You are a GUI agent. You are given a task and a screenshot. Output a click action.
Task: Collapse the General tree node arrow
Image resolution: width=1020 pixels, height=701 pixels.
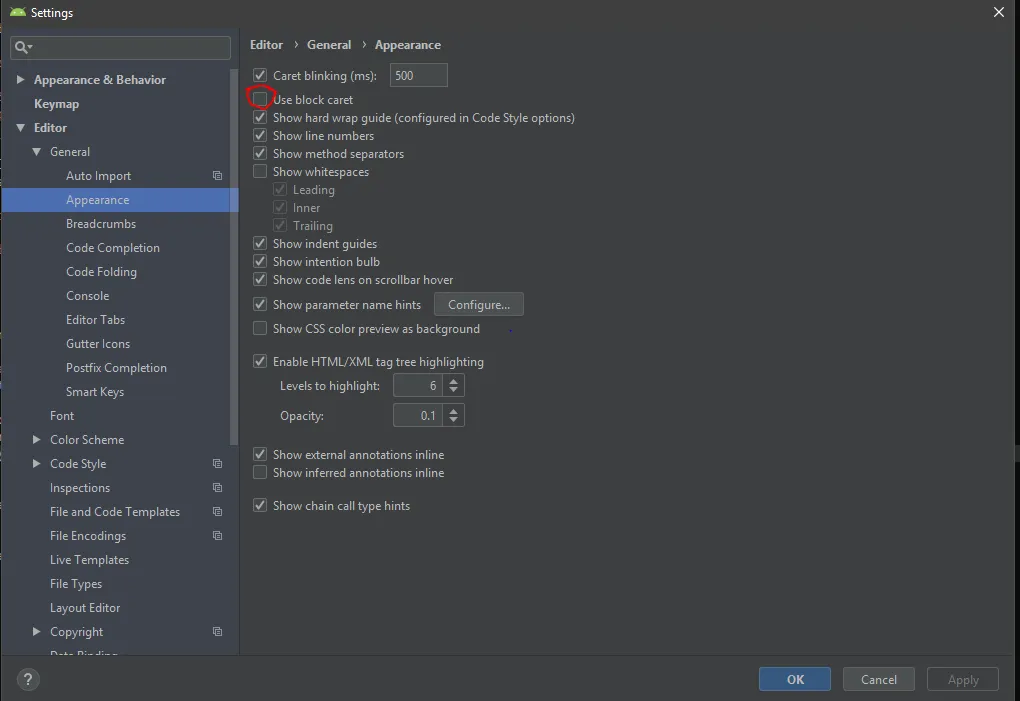tap(36, 152)
